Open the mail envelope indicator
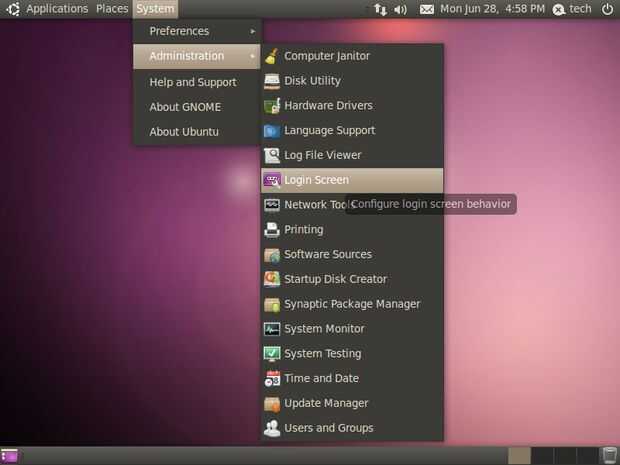 click(427, 9)
